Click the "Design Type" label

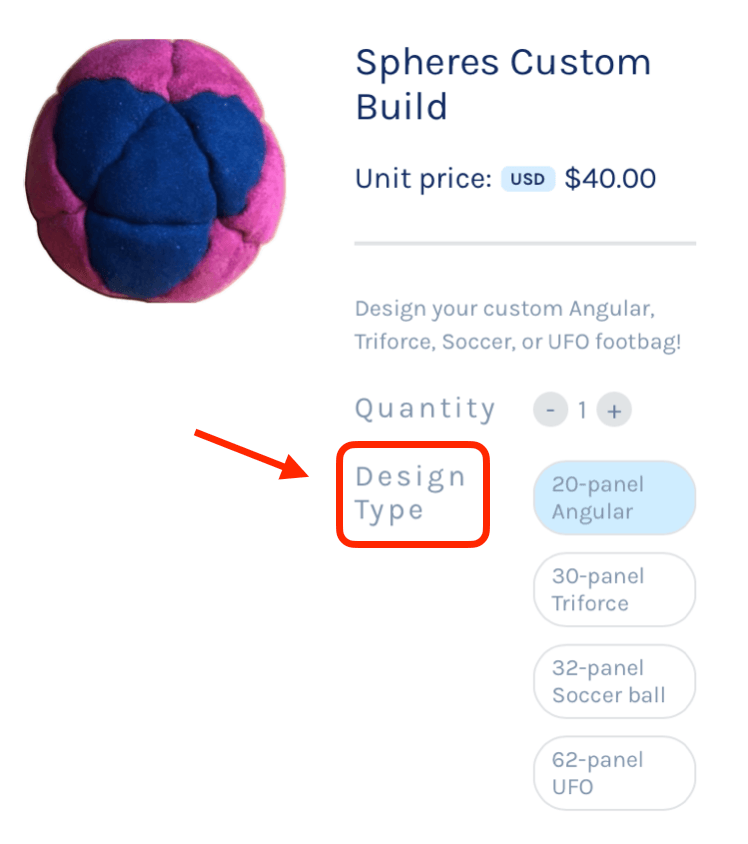pos(410,493)
